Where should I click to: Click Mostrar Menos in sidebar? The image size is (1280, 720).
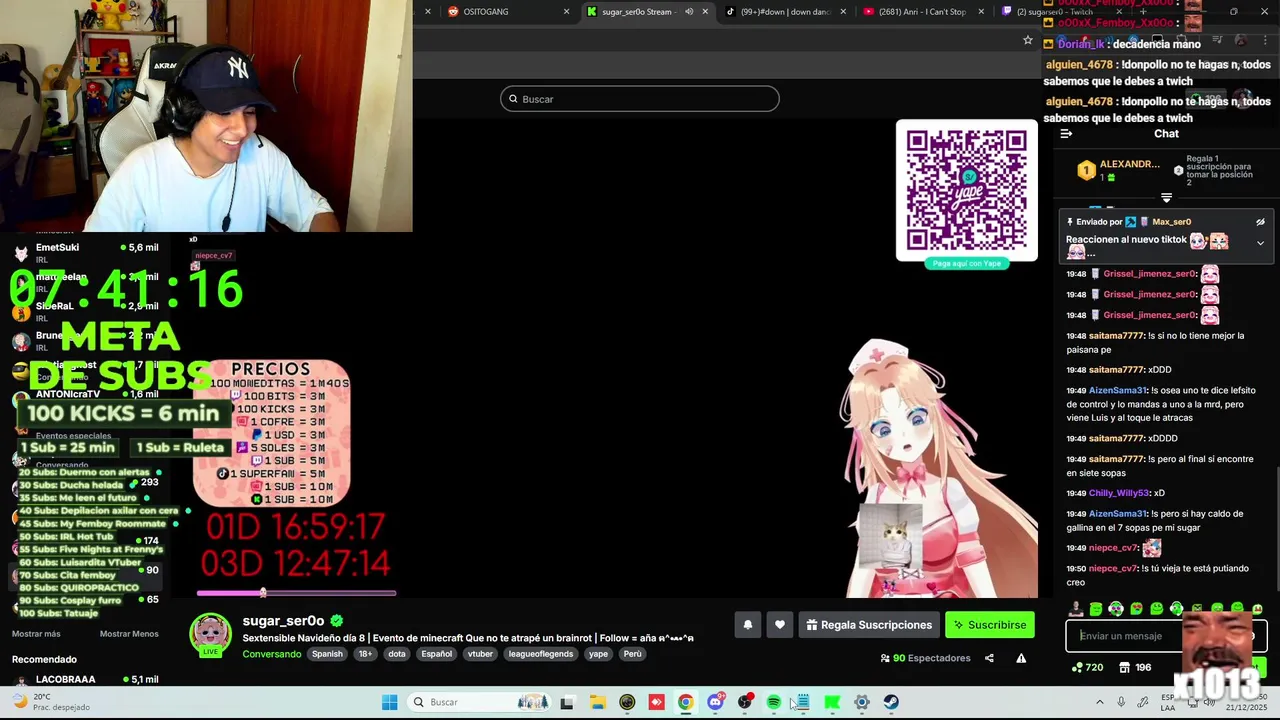click(x=129, y=634)
